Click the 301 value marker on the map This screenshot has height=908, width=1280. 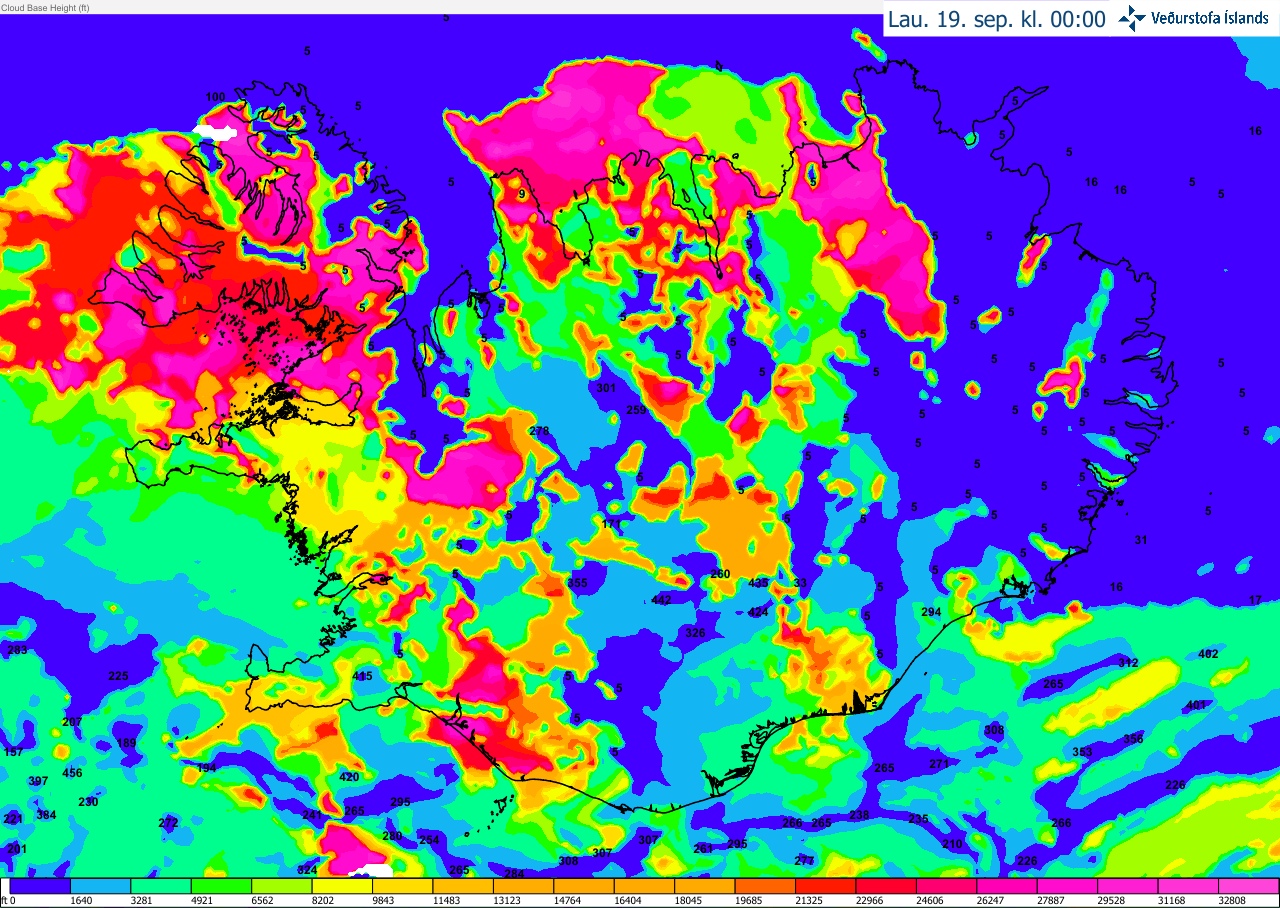[x=606, y=387]
